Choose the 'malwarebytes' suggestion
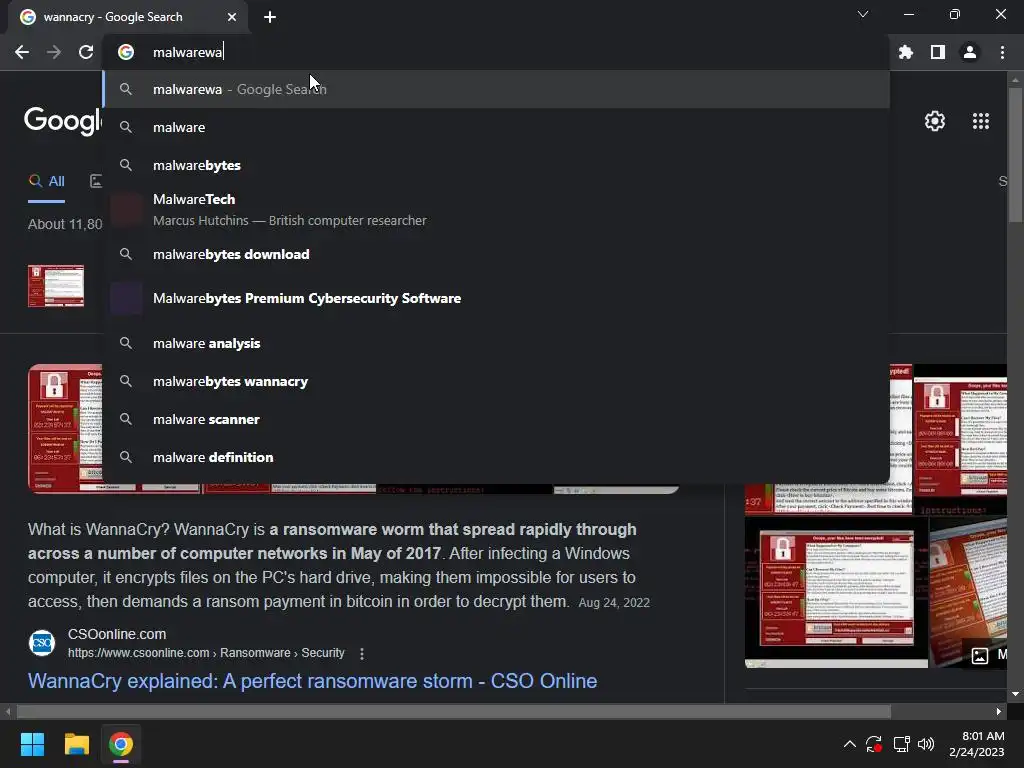This screenshot has height=768, width=1024. [x=496, y=165]
